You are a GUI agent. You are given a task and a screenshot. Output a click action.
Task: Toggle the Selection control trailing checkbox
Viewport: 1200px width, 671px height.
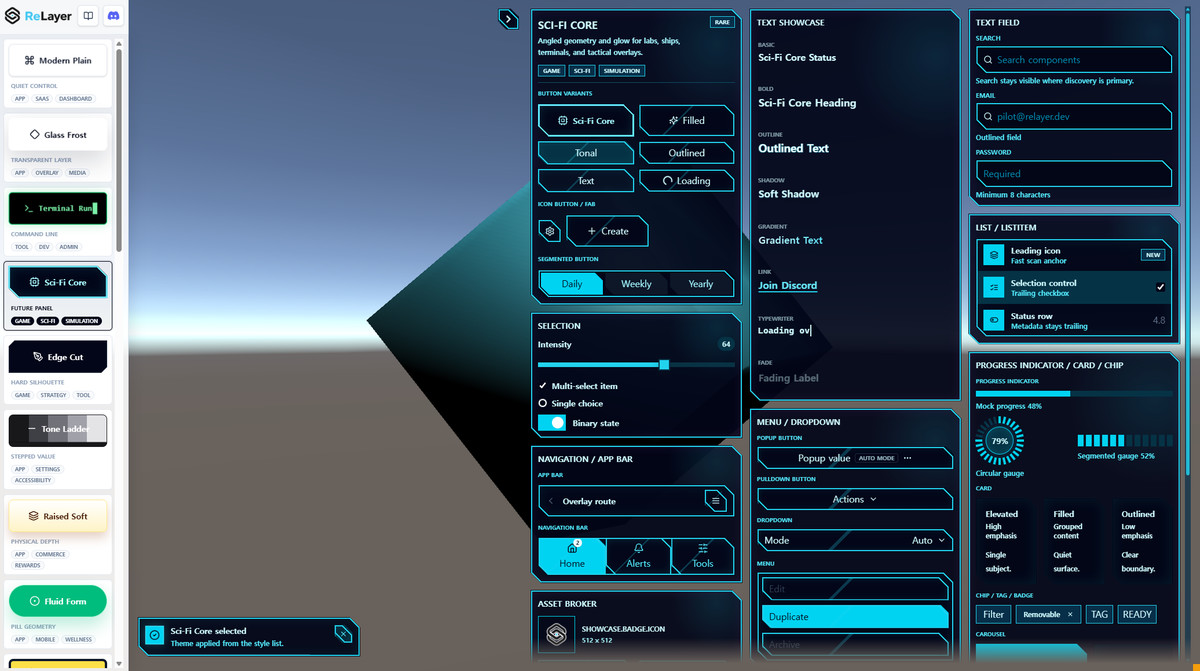coord(1160,287)
